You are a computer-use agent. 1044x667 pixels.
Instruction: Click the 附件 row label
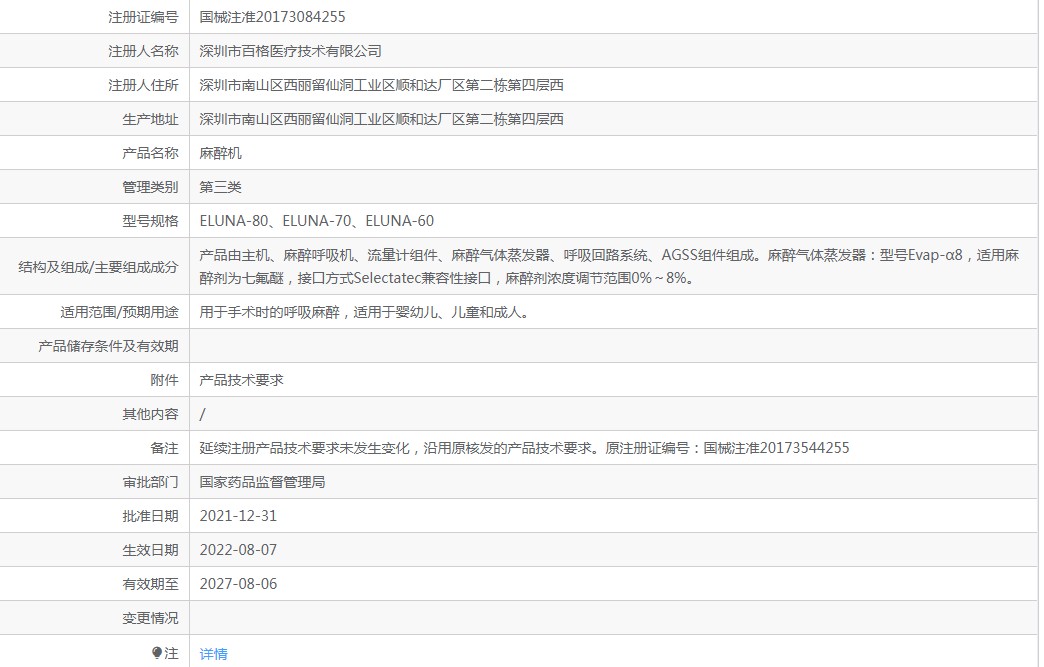[x=164, y=380]
